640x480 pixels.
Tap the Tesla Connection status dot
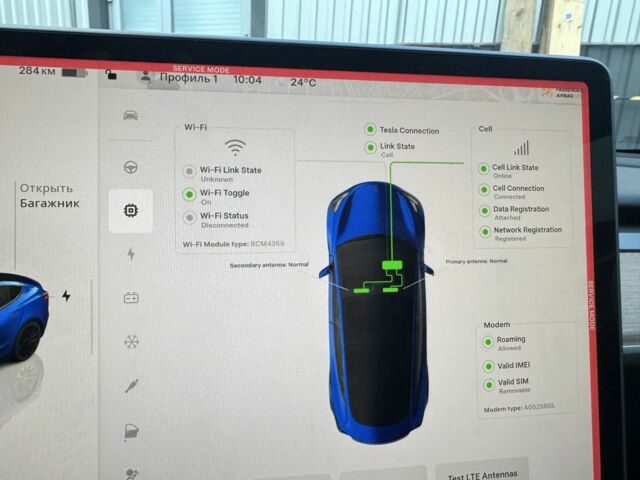point(370,129)
